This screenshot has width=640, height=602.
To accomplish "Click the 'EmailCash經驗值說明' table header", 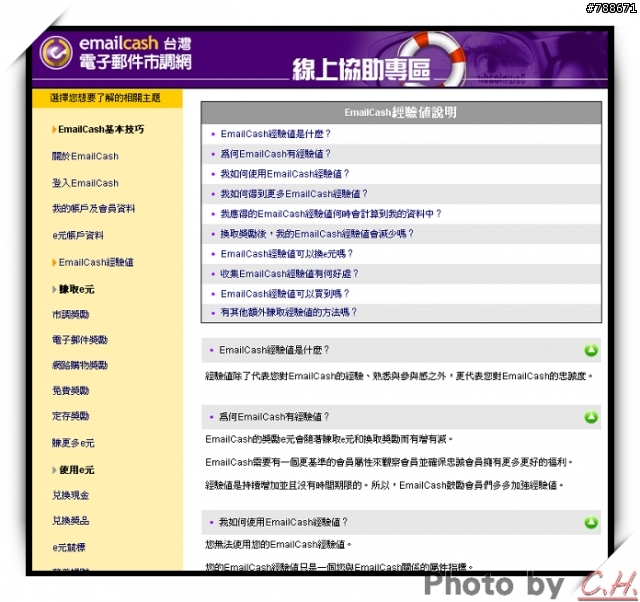I will point(401,113).
